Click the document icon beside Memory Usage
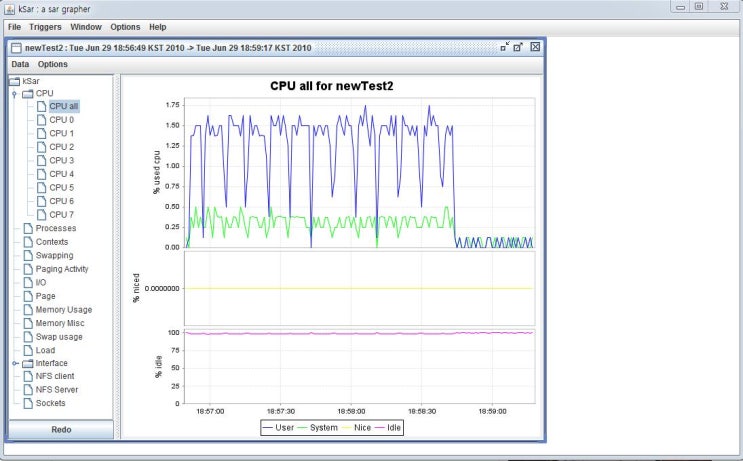Viewport: 743px width, 461px height. [28, 309]
